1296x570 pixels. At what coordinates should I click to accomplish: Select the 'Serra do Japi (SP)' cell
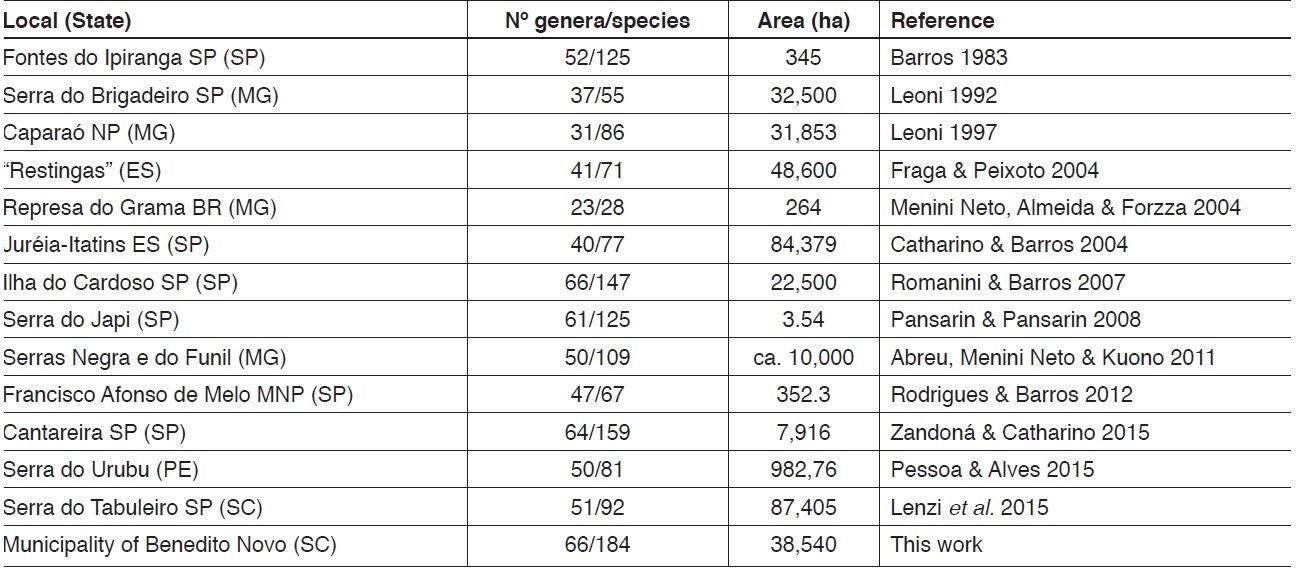pos(92,320)
